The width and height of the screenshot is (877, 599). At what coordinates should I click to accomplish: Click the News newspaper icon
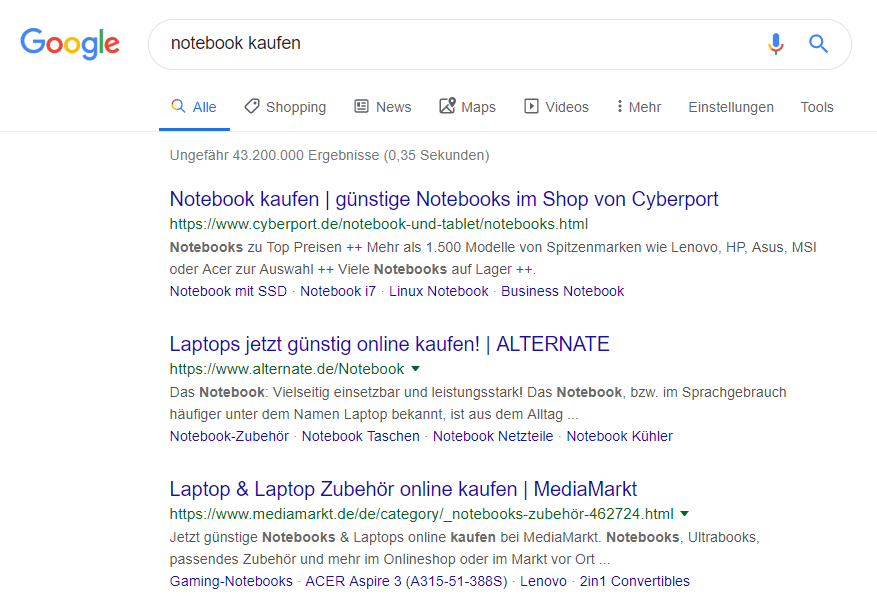pyautogui.click(x=361, y=106)
